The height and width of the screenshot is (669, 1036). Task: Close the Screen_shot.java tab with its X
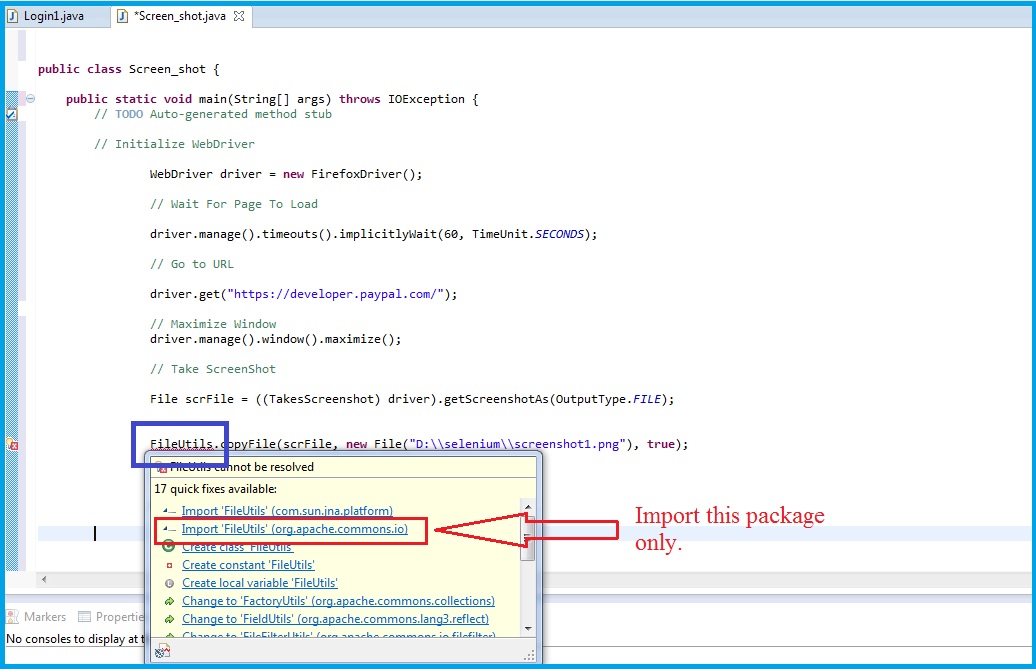pyautogui.click(x=239, y=16)
